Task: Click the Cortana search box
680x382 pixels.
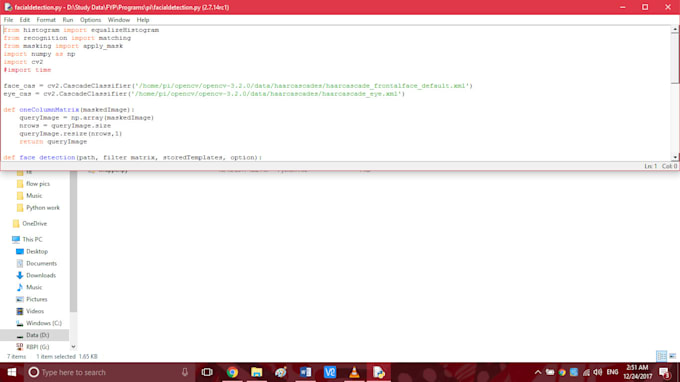Action: pos(108,372)
